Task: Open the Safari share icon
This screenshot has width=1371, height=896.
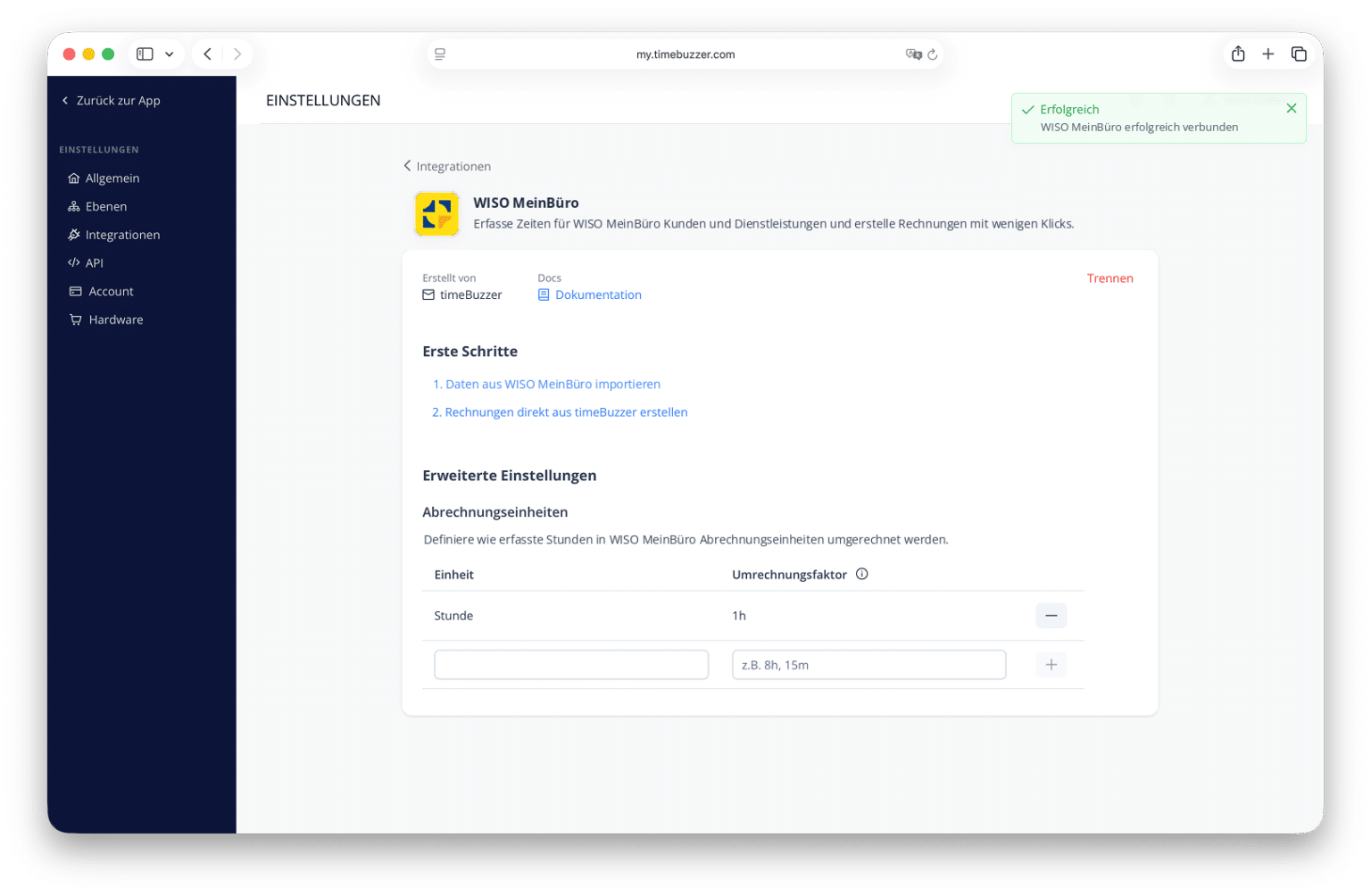Action: click(x=1238, y=54)
